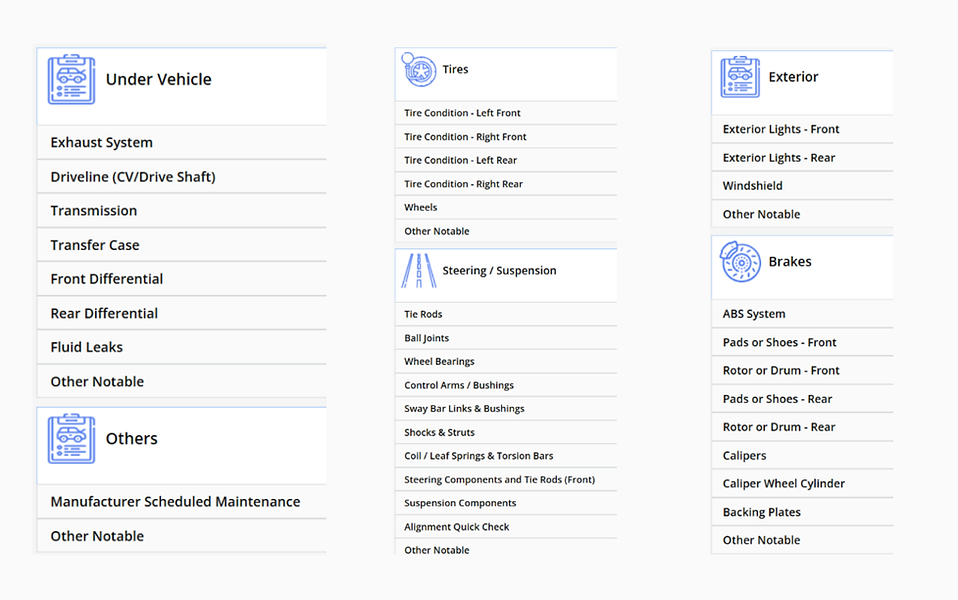Choose the Calipers item
The height and width of the screenshot is (600, 958).
point(802,455)
